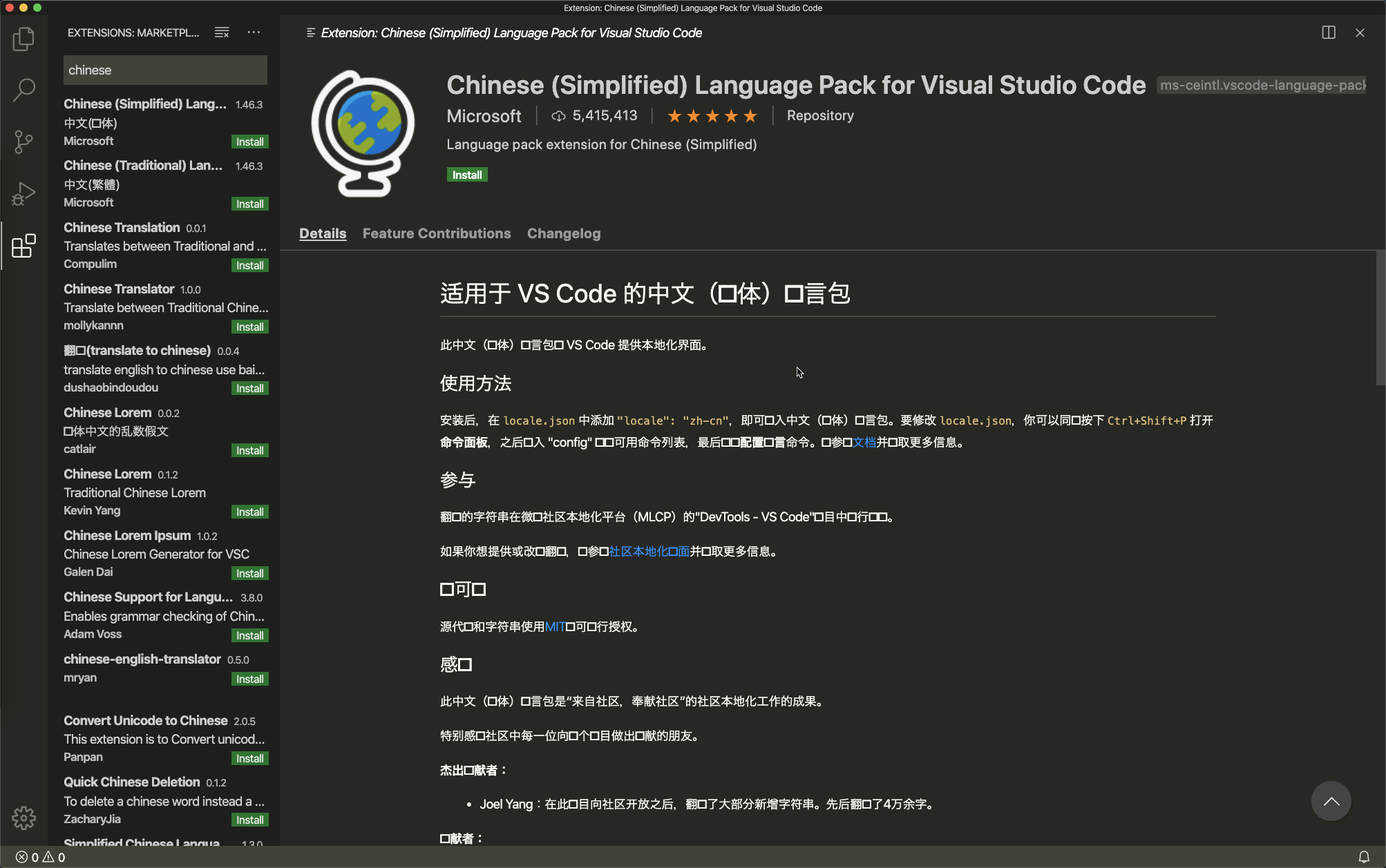Install Chinese Translation by Compulim

pos(249,265)
